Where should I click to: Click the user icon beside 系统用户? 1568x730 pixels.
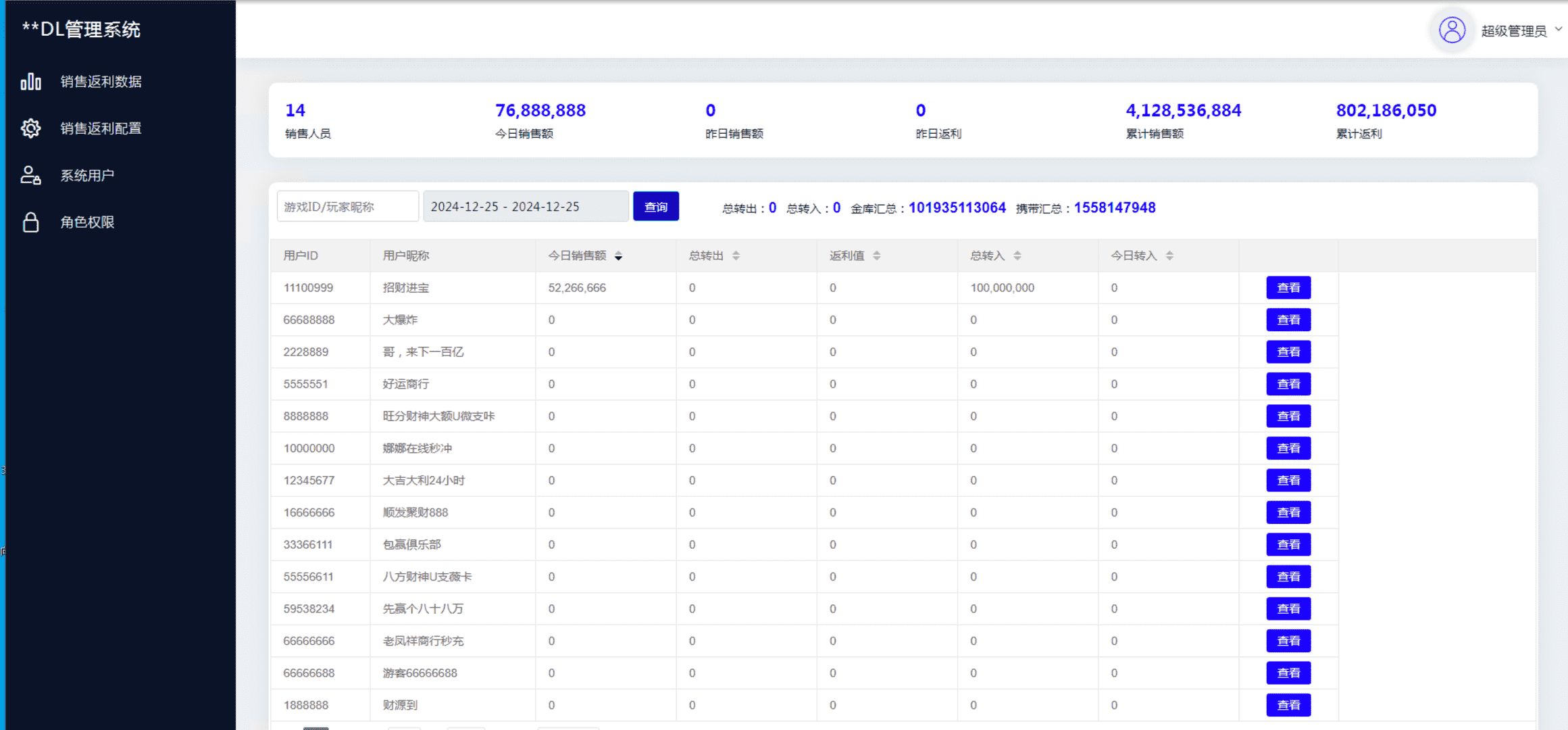pyautogui.click(x=30, y=176)
